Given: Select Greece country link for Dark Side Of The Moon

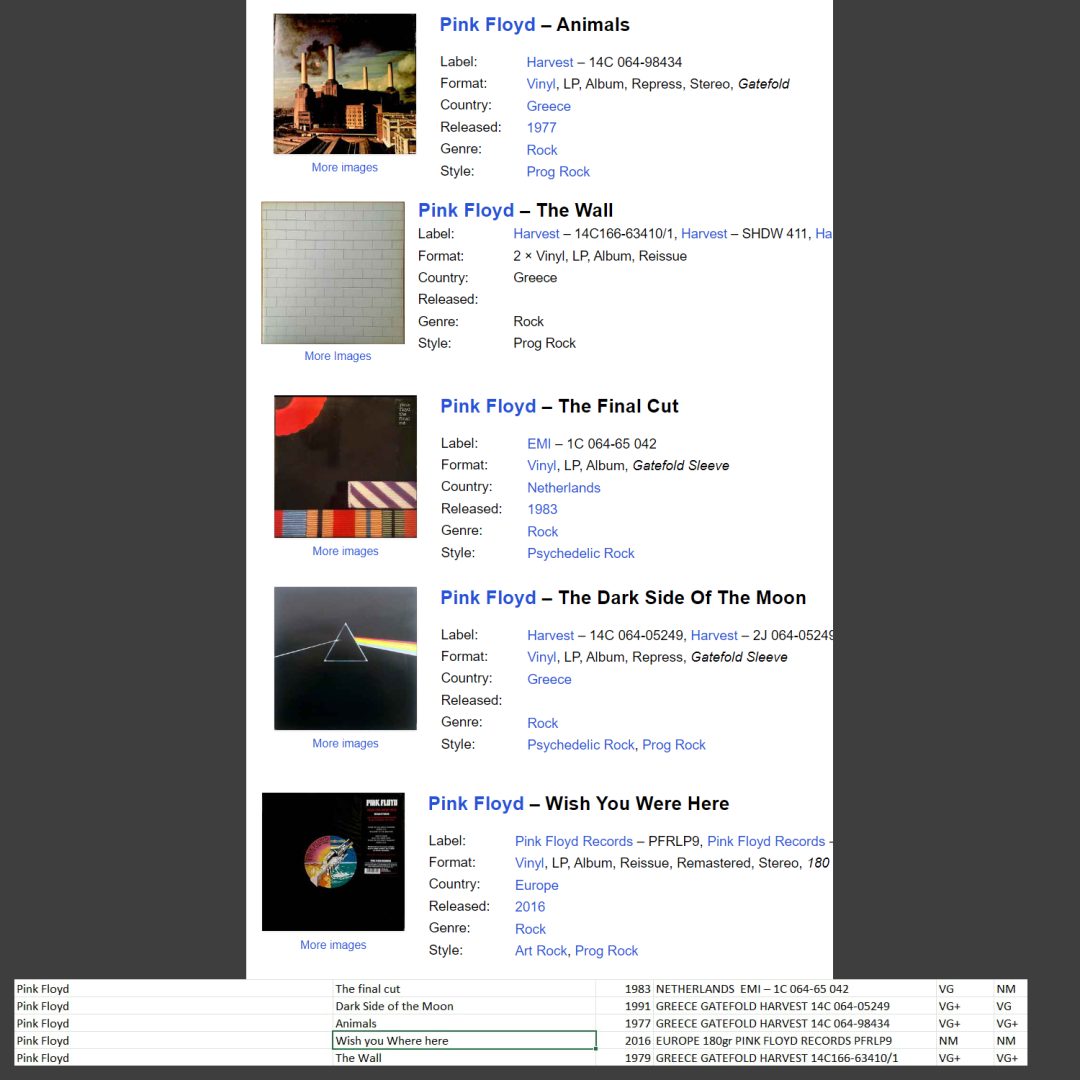Looking at the screenshot, I should pos(549,679).
